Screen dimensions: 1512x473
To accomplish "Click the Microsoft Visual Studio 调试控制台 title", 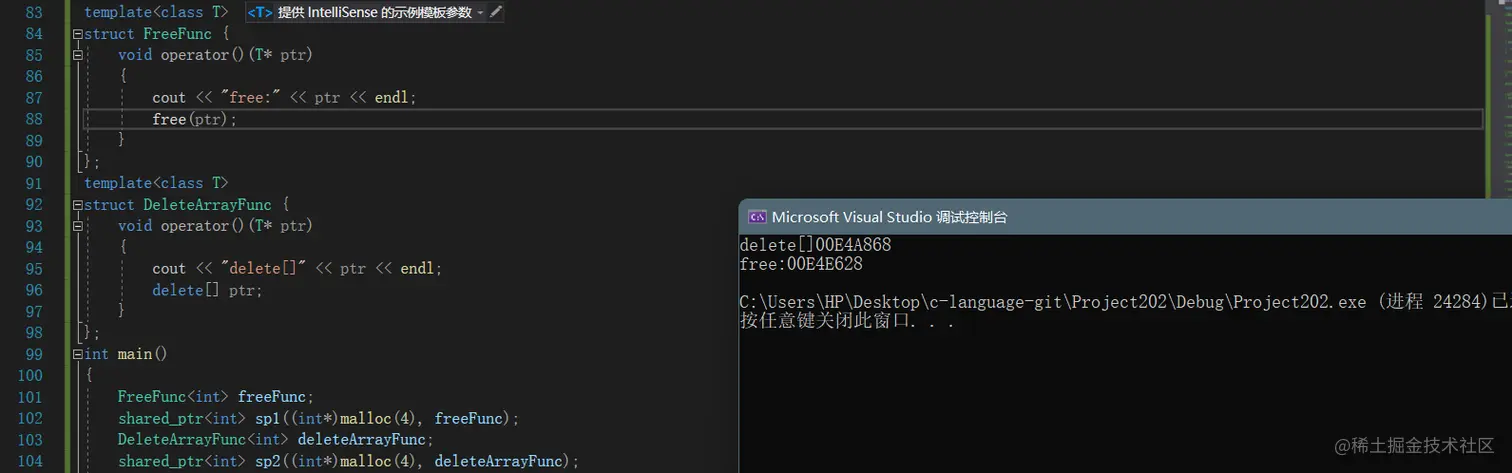I will pos(889,217).
